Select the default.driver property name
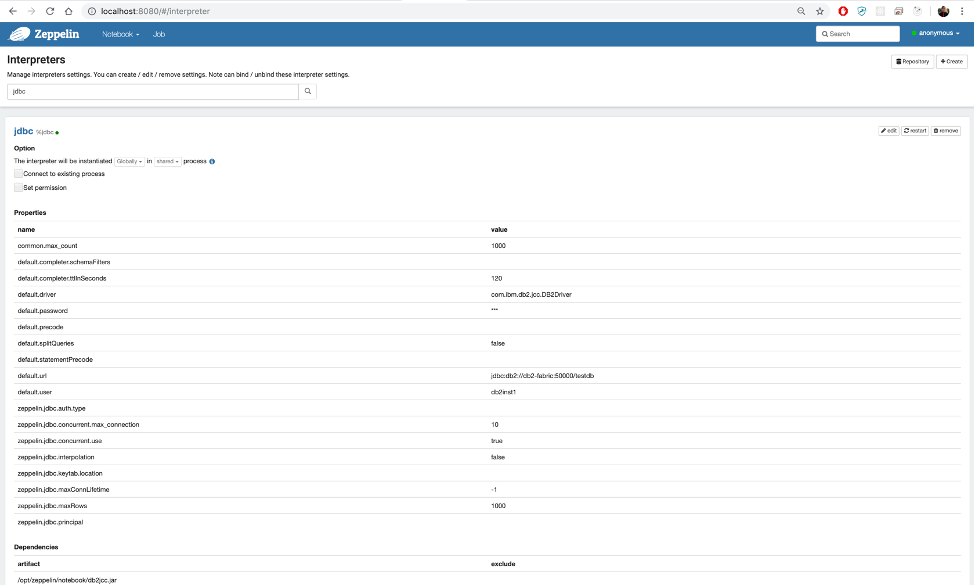974x585 pixels. (x=37, y=295)
